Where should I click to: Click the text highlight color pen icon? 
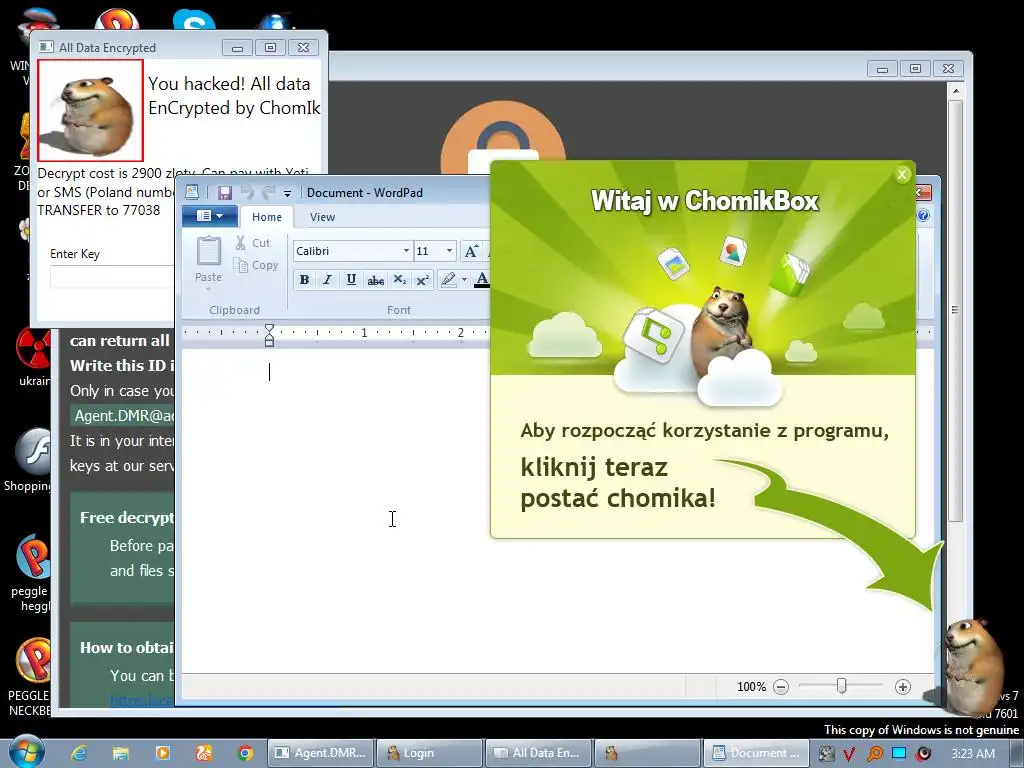(449, 280)
